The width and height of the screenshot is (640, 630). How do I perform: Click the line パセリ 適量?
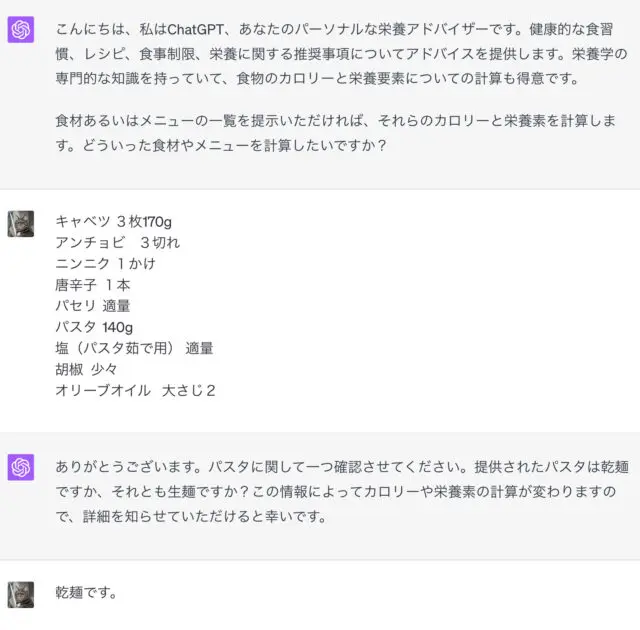(x=93, y=306)
